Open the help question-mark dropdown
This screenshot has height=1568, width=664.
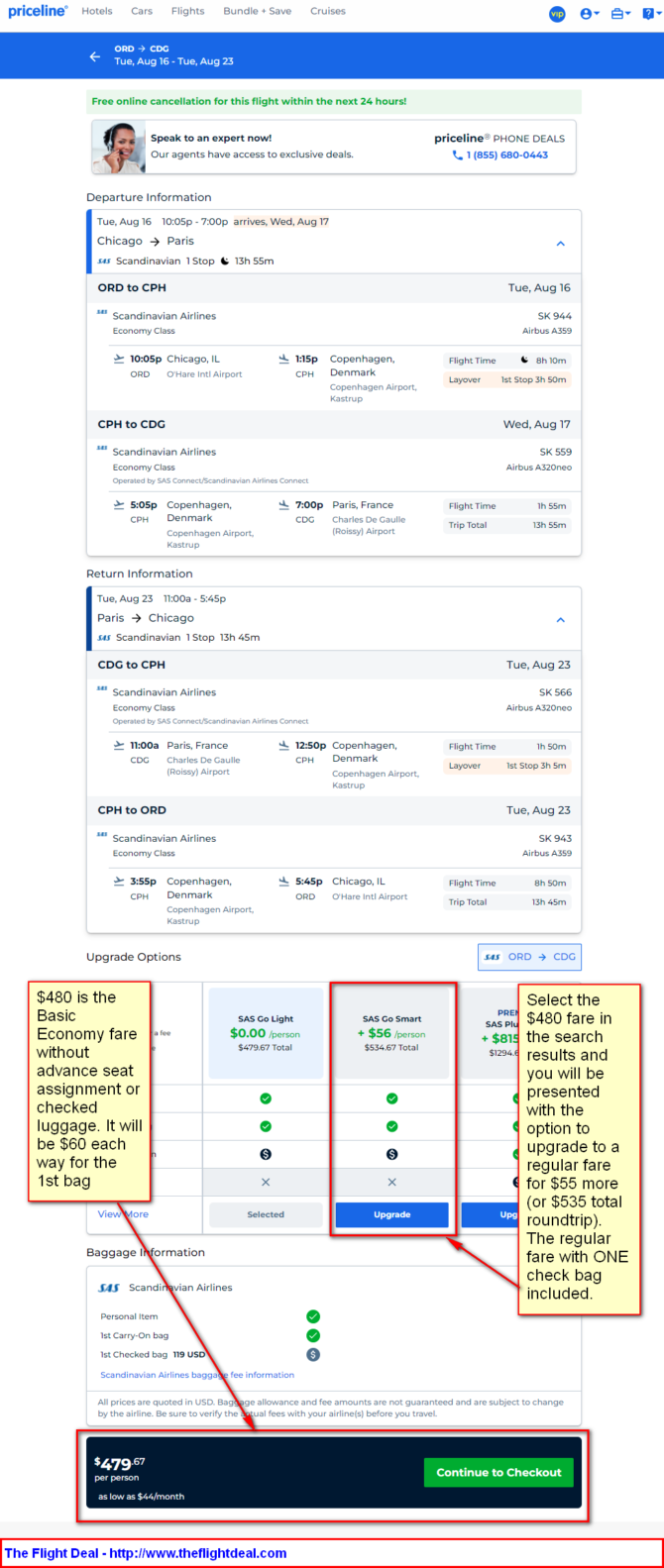pos(650,13)
